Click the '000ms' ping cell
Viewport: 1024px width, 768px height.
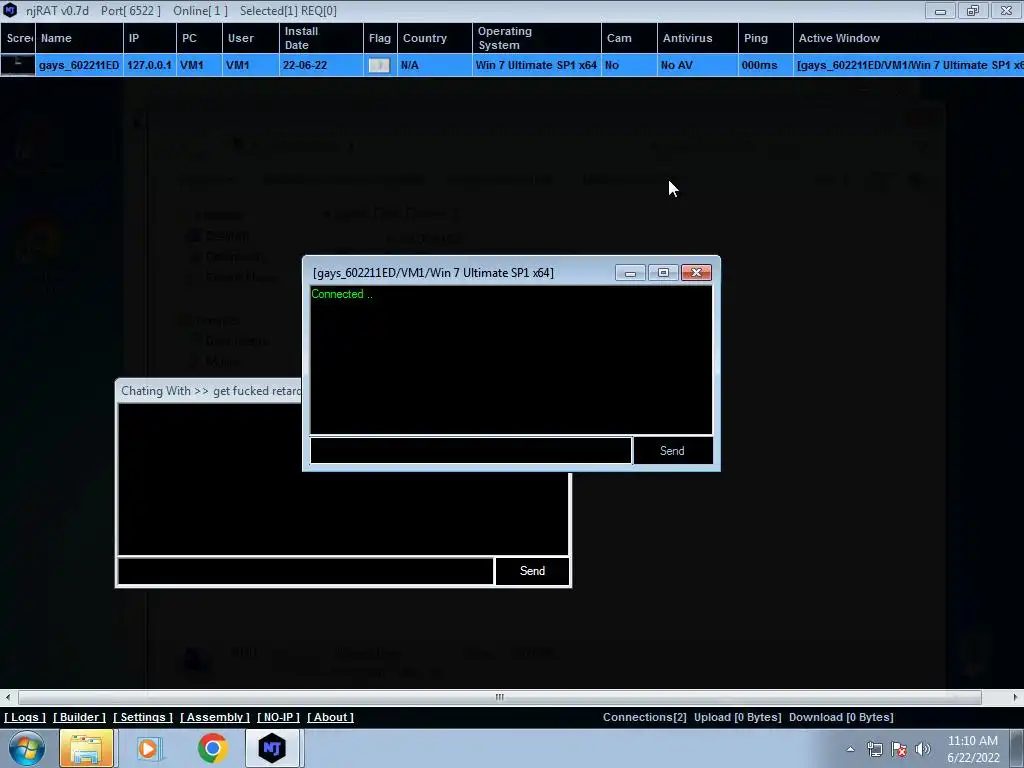coord(765,65)
